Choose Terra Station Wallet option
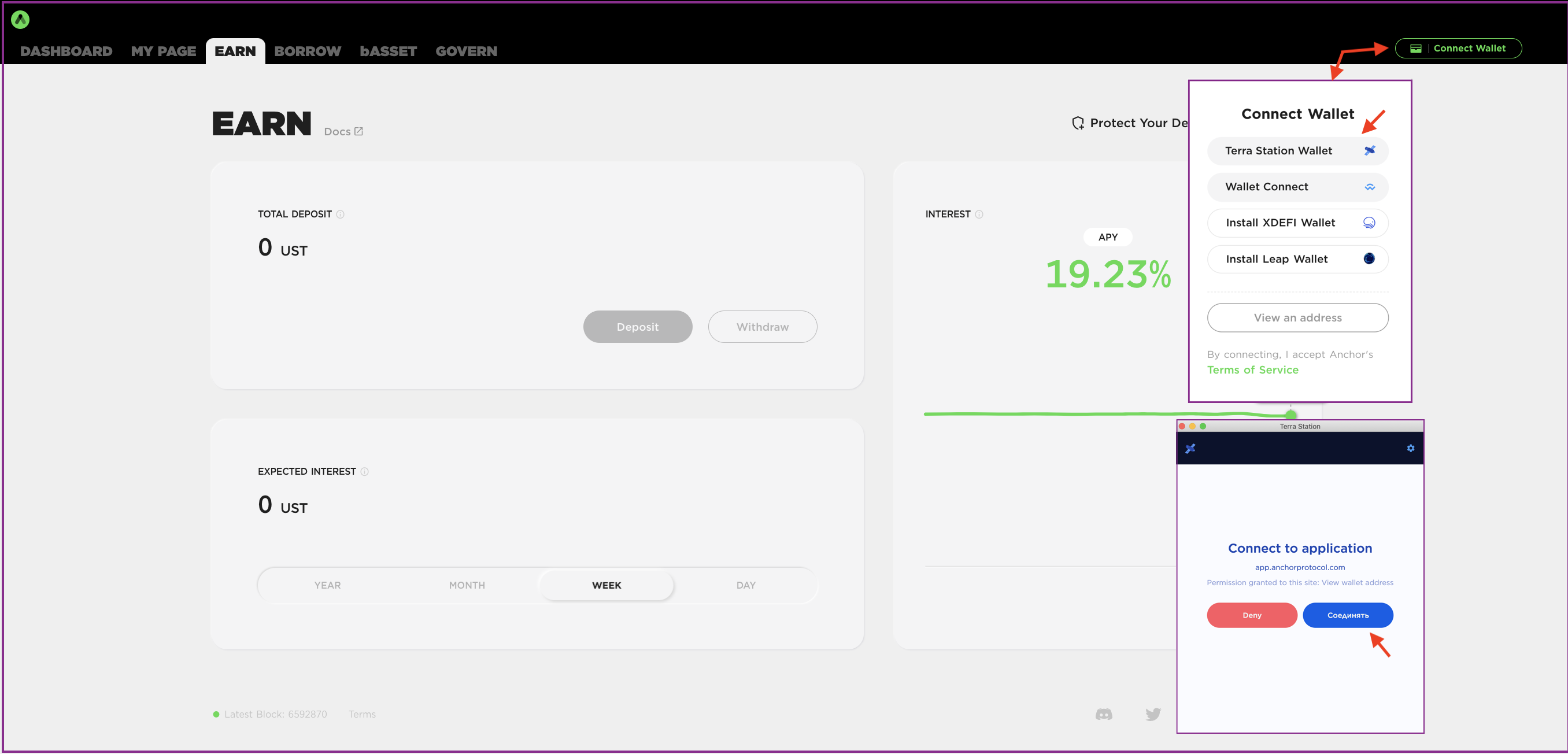1568x754 pixels. pos(1297,150)
